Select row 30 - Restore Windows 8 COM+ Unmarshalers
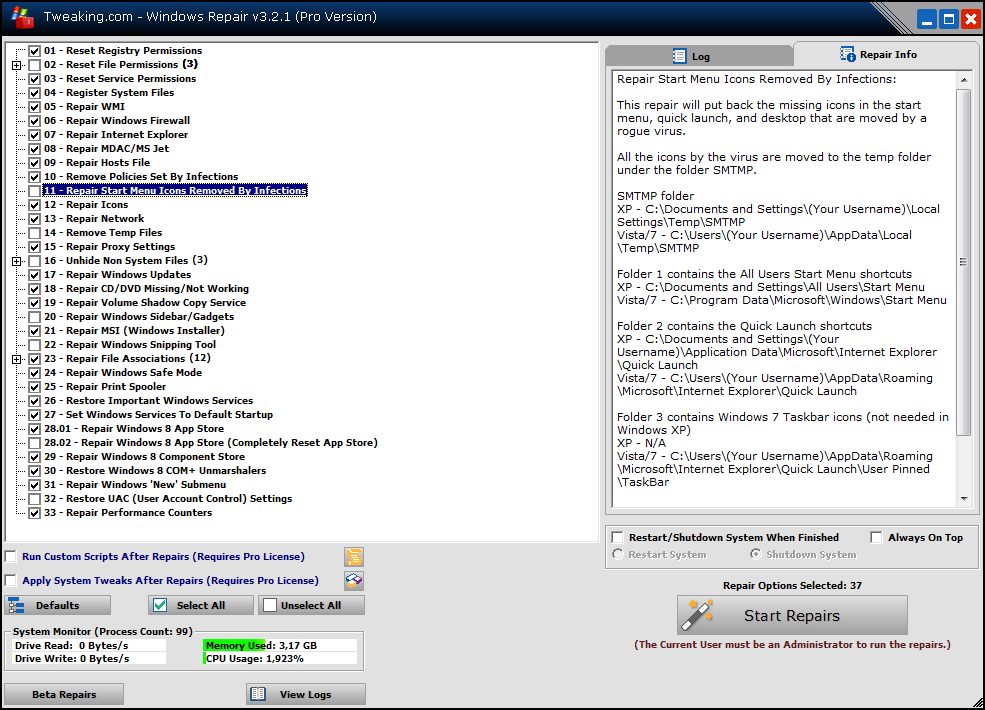 (155, 471)
